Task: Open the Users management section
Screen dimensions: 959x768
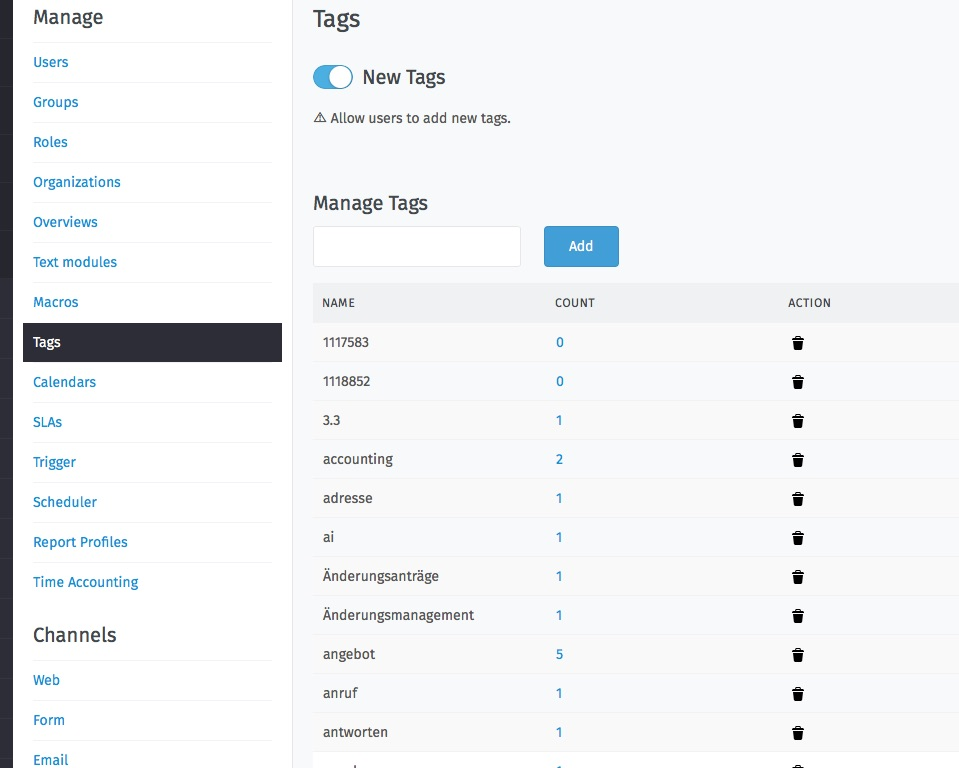Action: pos(50,62)
